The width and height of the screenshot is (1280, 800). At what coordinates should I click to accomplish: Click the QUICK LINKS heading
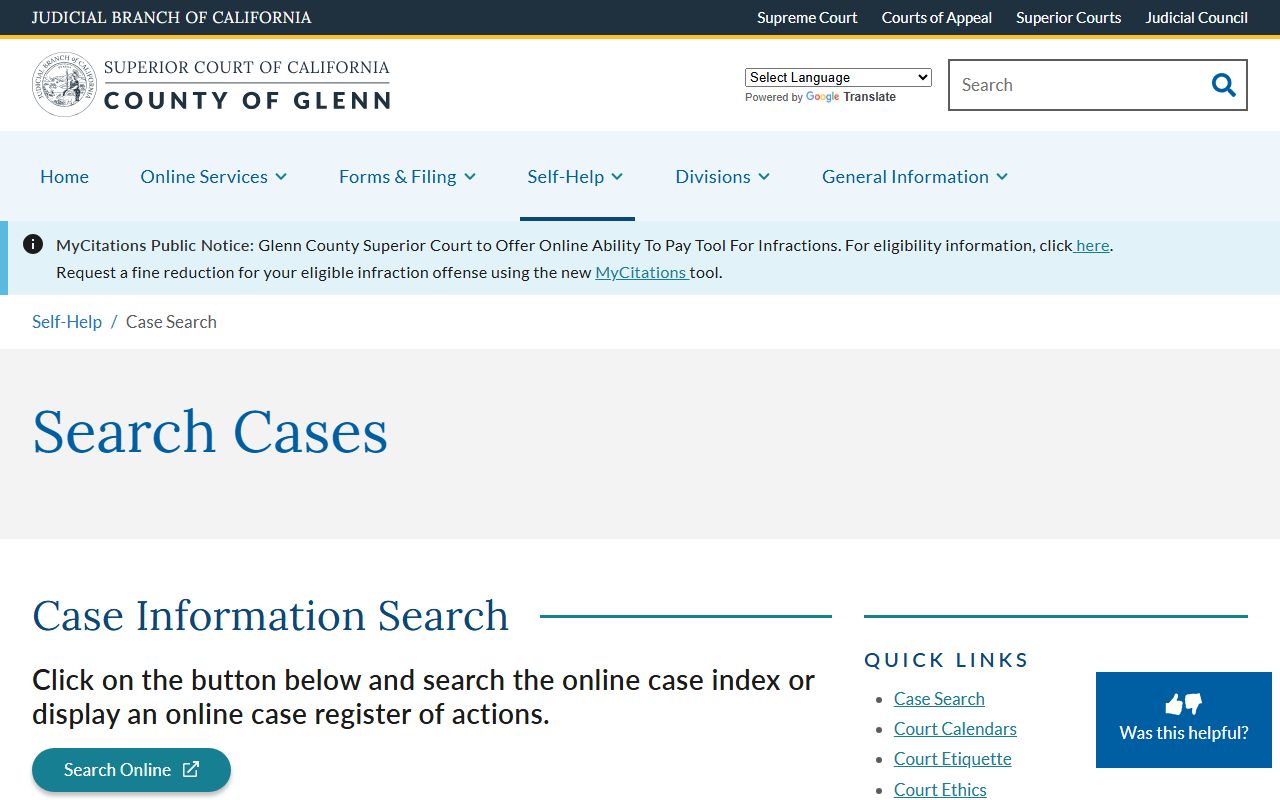coord(946,660)
